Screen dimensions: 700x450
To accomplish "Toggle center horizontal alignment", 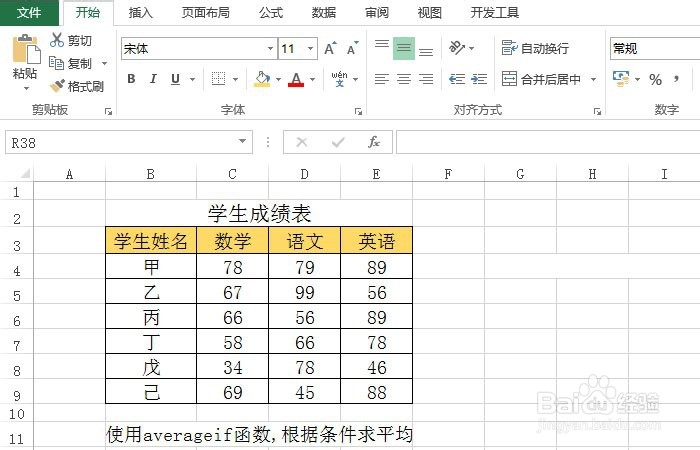I will pos(404,79).
